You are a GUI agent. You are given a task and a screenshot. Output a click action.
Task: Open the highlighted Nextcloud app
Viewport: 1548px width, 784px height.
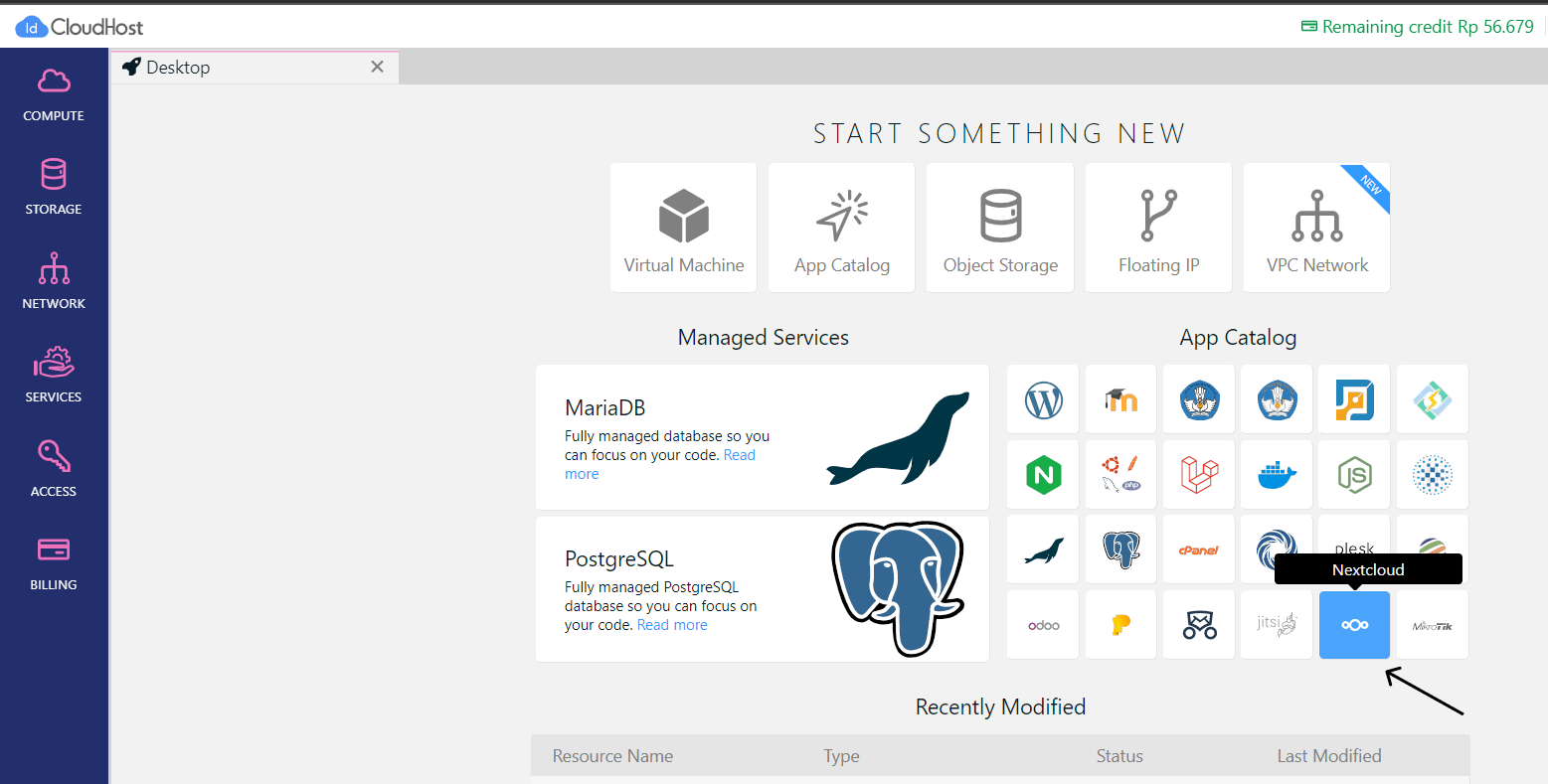(x=1354, y=624)
